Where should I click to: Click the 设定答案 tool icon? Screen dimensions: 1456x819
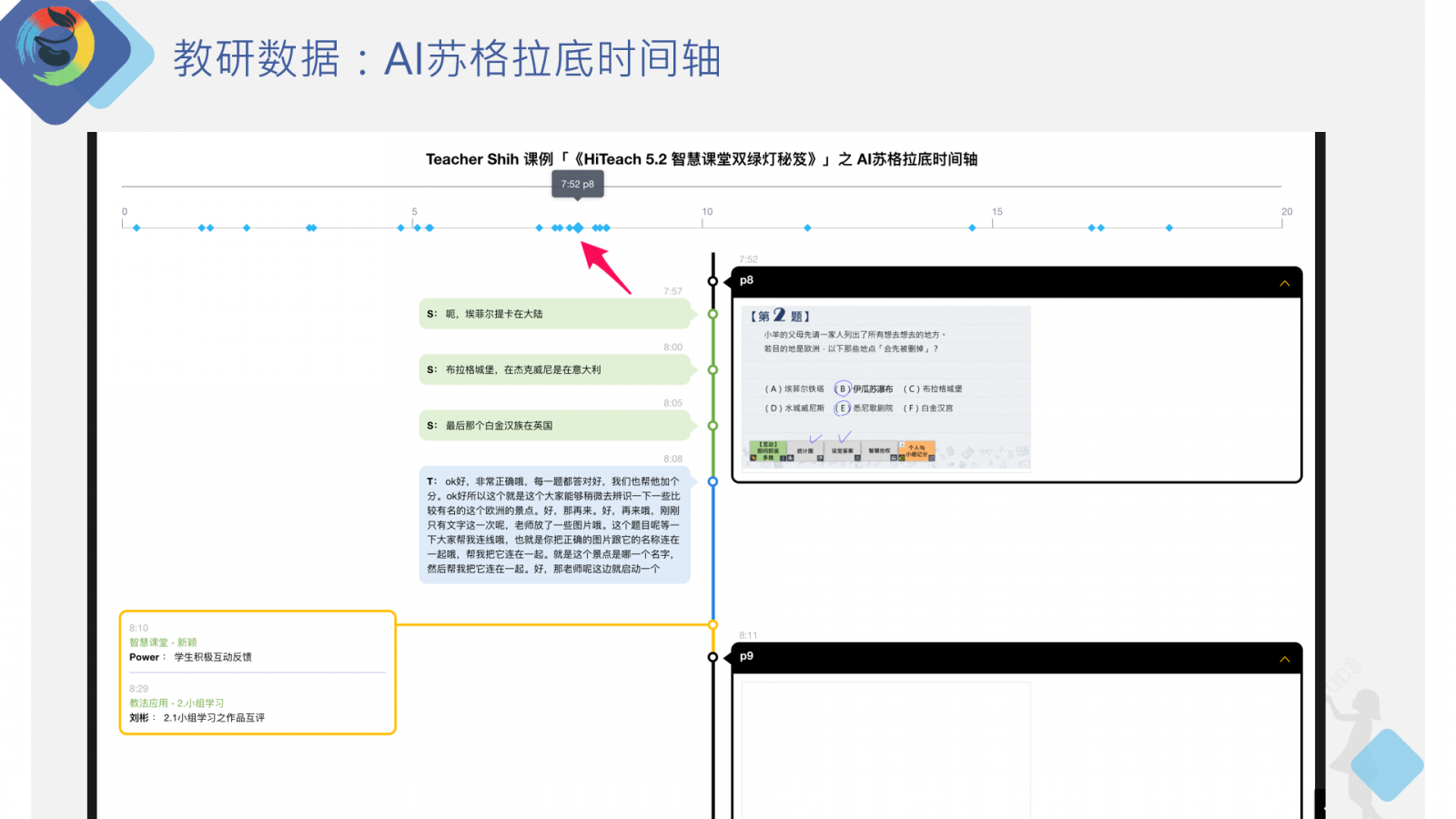coord(843,450)
